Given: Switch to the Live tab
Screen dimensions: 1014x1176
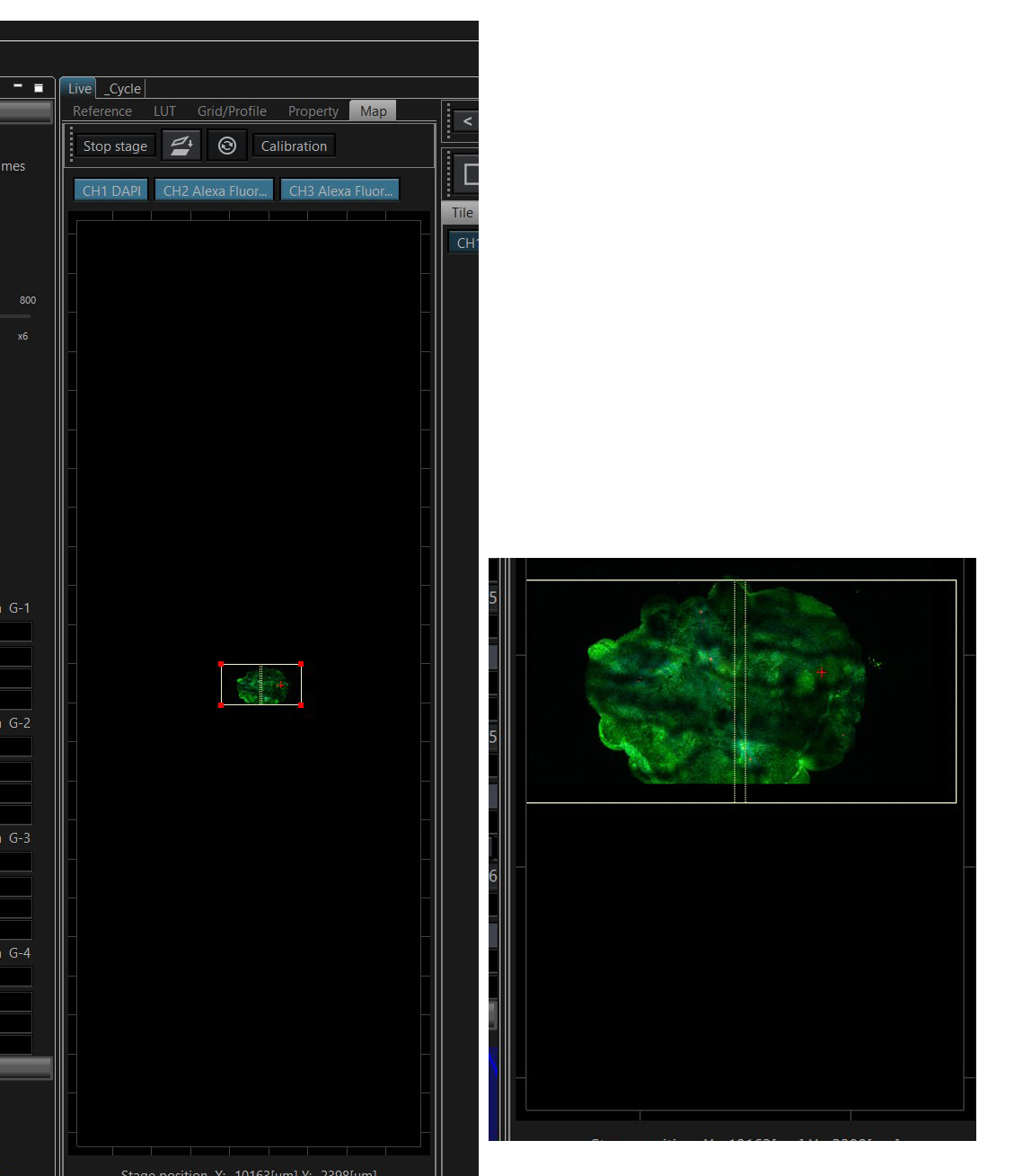Looking at the screenshot, I should 79,88.
